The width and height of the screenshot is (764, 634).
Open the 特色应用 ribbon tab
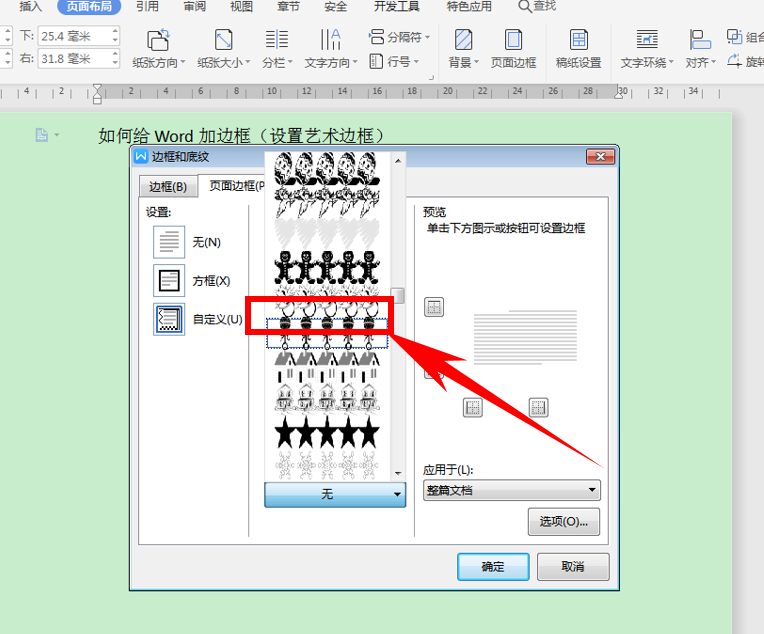coord(469,6)
